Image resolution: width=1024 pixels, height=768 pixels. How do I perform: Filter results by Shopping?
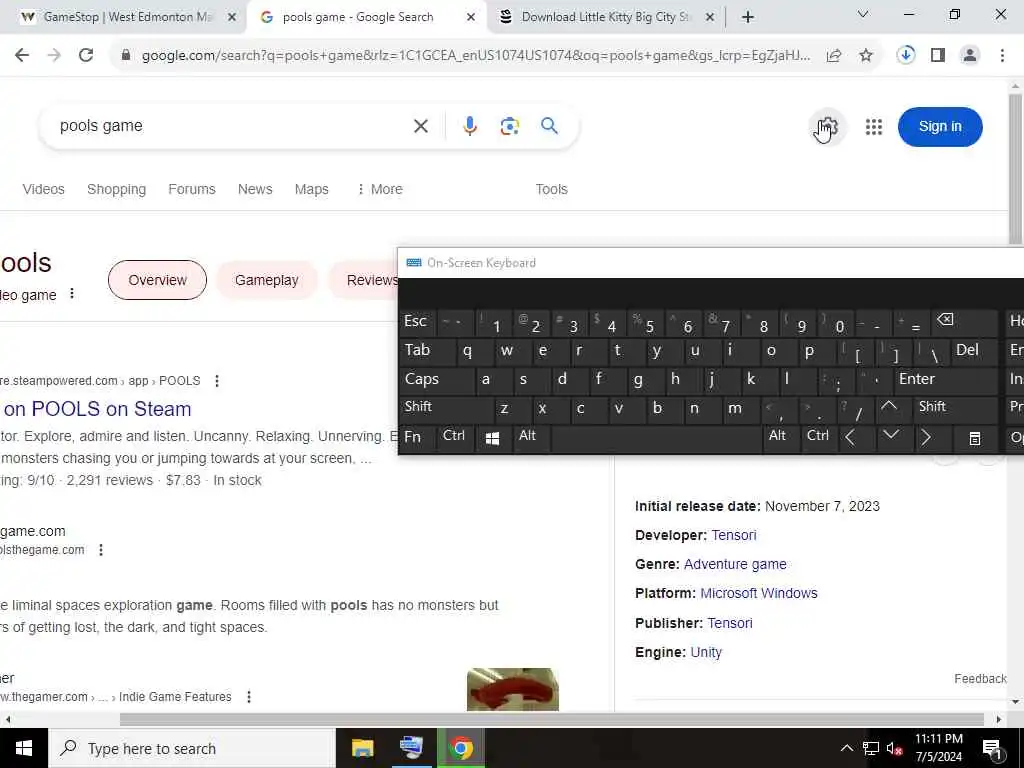(x=116, y=189)
